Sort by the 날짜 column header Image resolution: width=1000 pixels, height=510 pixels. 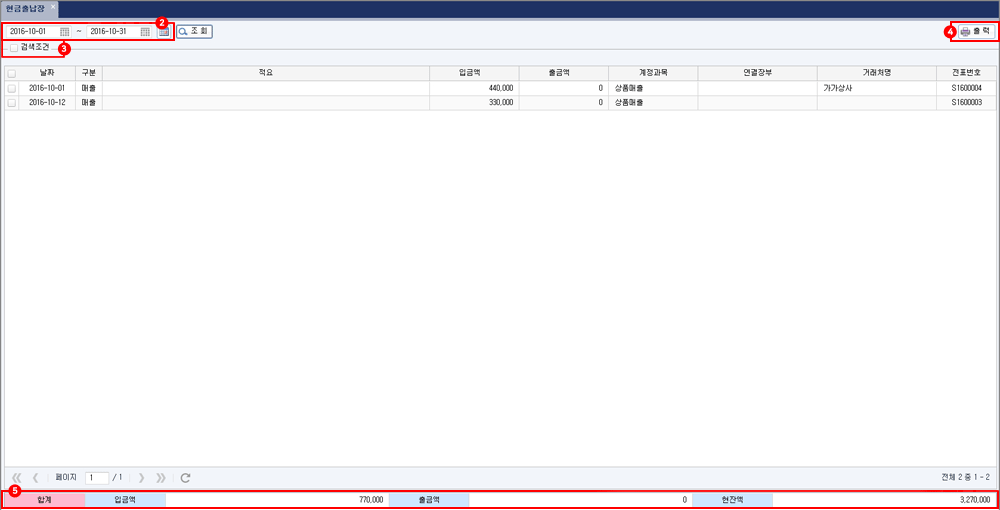pos(47,73)
